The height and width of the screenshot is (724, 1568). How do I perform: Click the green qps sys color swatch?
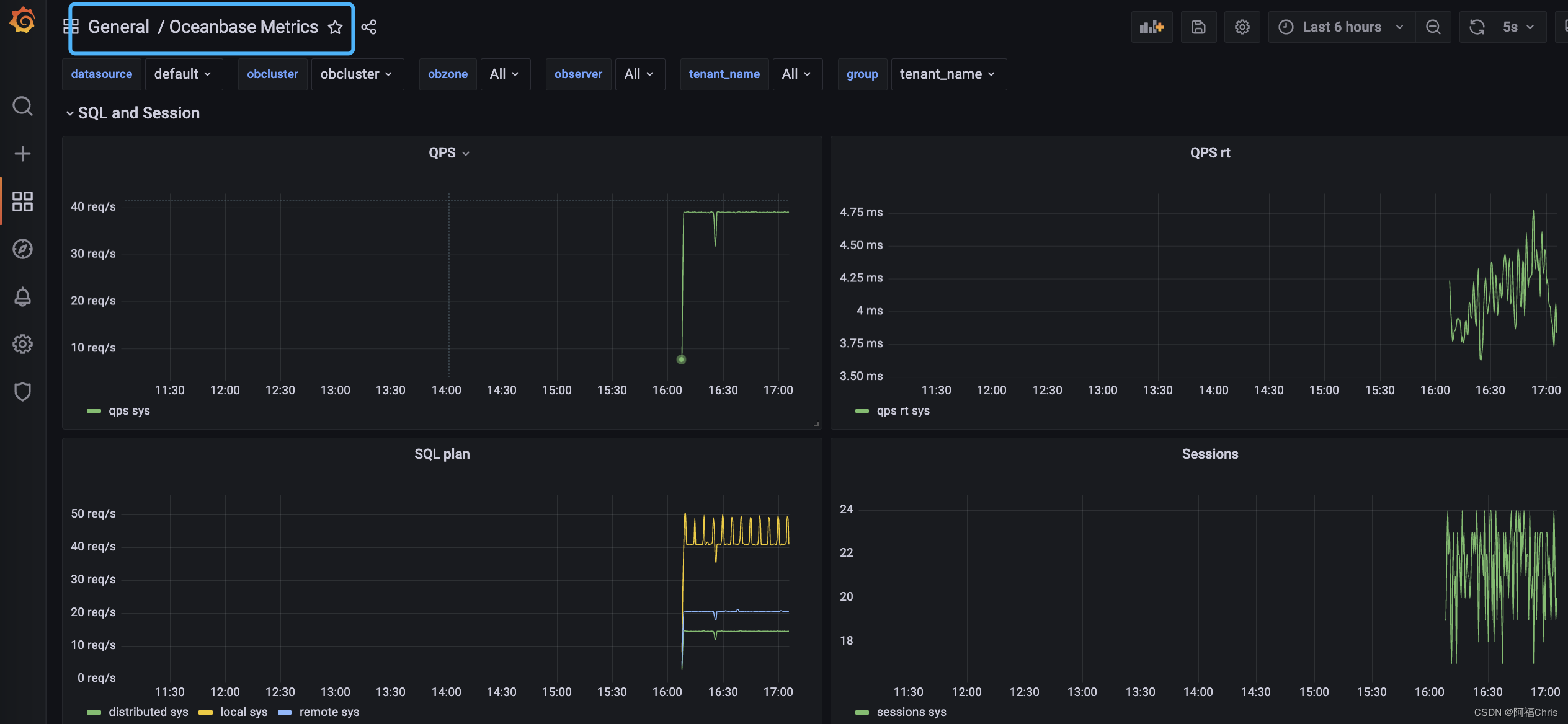coord(94,411)
